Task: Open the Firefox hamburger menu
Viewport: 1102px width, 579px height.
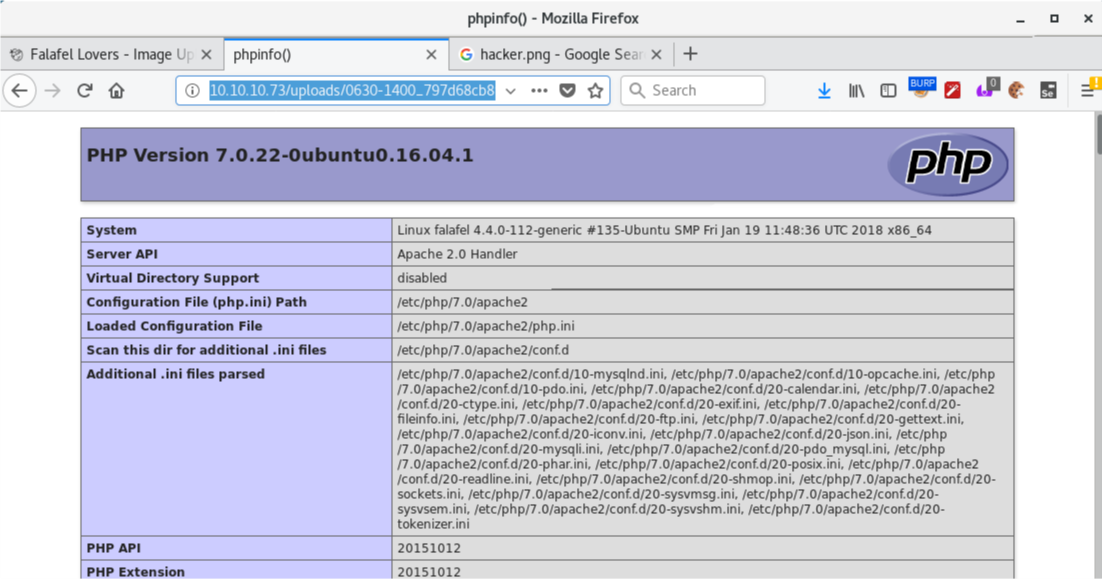Action: tap(1088, 91)
